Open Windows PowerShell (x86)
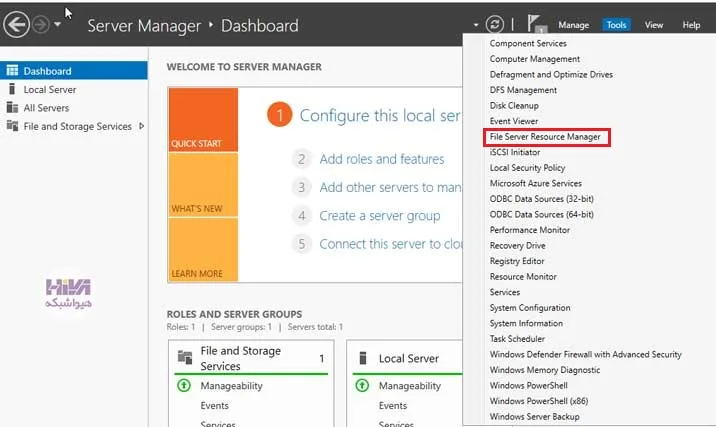This screenshot has height=427, width=716. pyautogui.click(x=539, y=401)
